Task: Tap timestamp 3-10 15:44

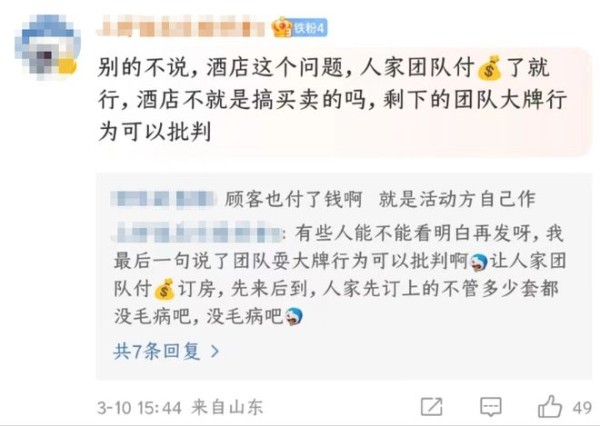Action: 139,408
